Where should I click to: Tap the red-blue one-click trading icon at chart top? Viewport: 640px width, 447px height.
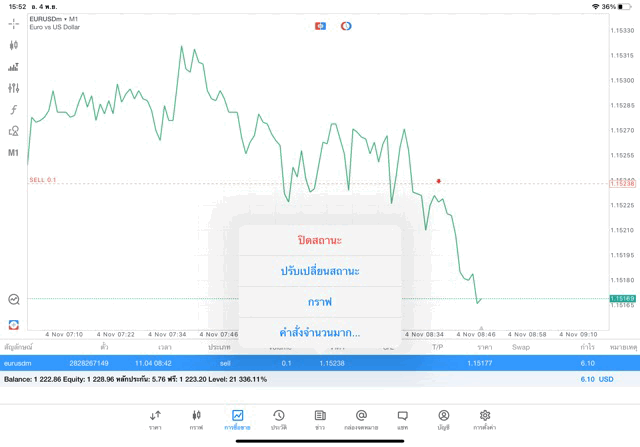[x=320, y=26]
